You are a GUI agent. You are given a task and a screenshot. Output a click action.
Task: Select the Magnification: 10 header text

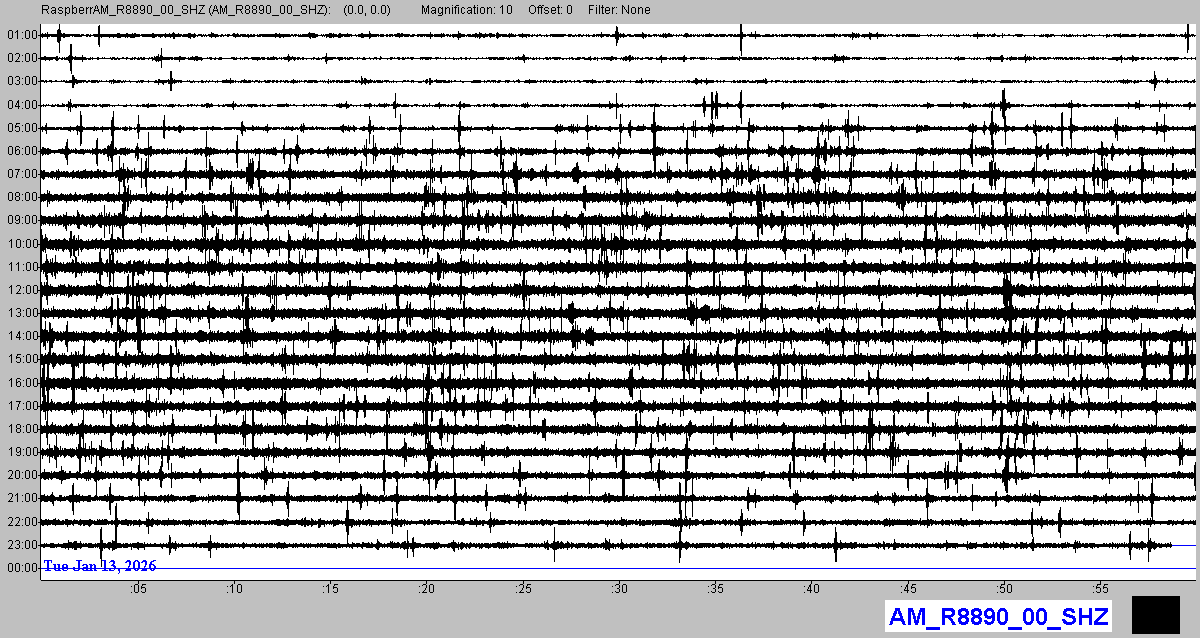[x=467, y=10]
